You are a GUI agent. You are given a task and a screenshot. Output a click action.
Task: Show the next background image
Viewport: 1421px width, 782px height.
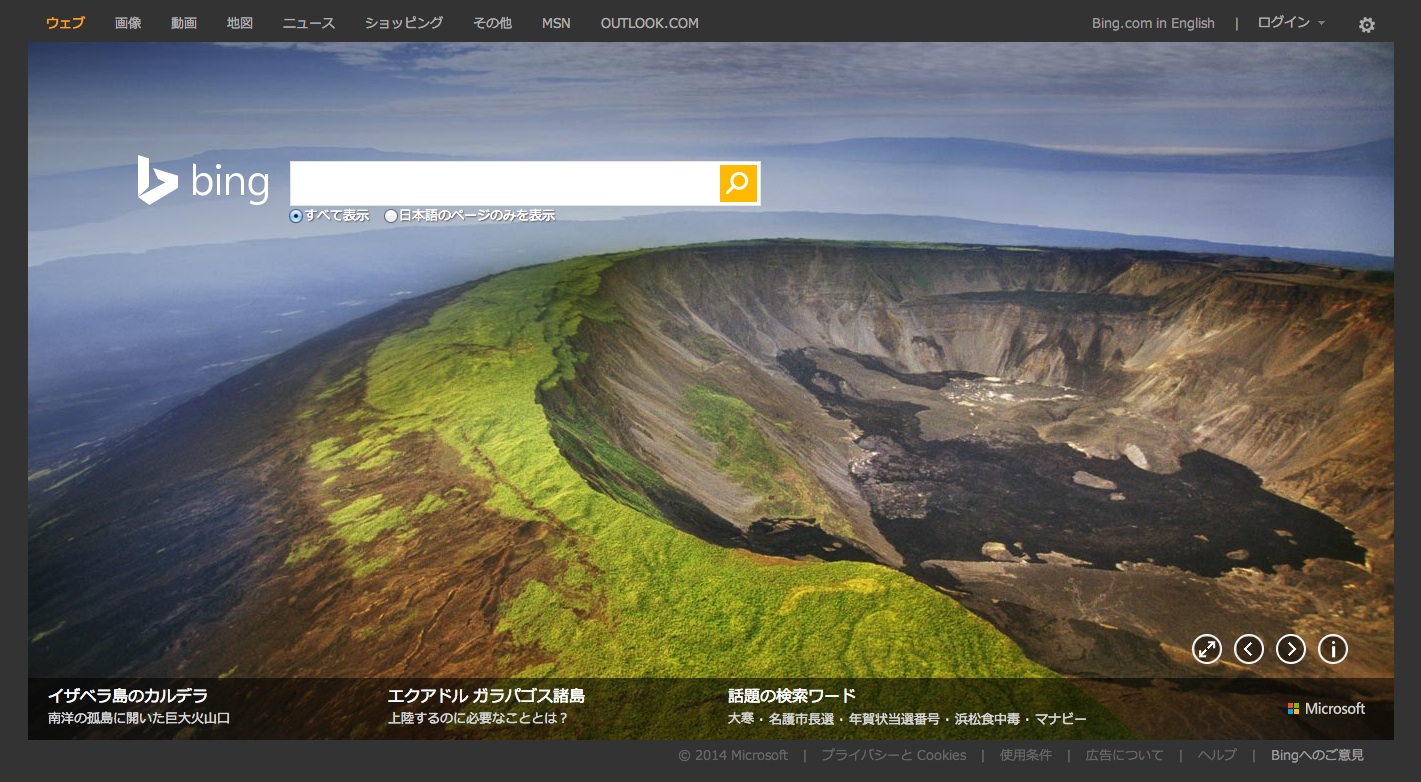click(1291, 649)
